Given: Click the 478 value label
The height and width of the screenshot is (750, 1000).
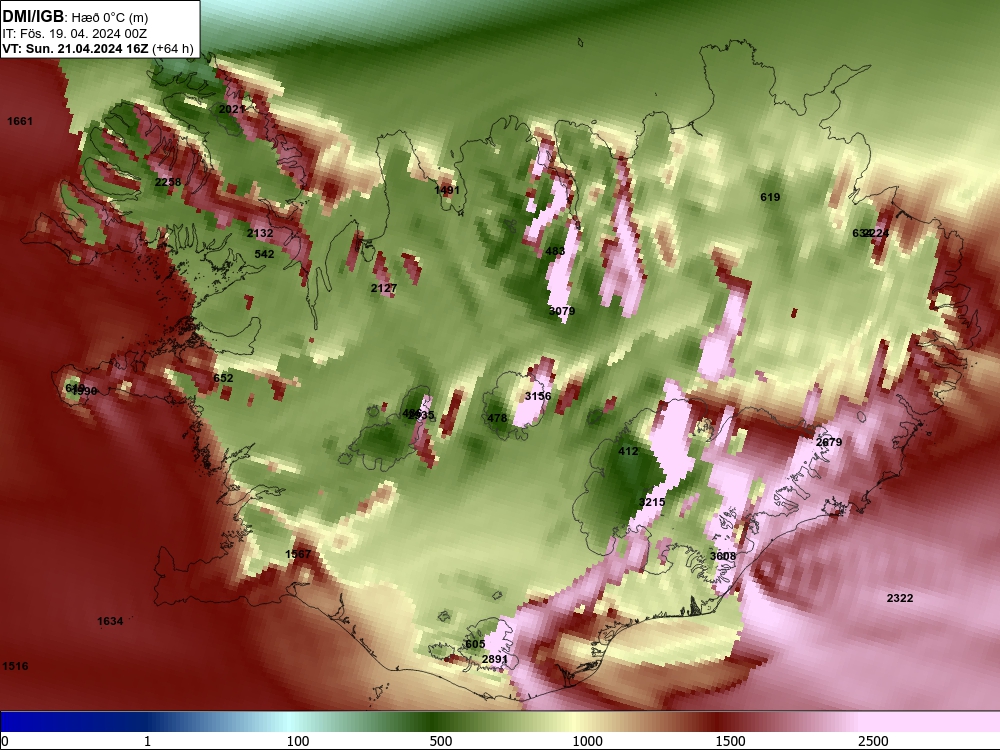Looking at the screenshot, I should (497, 418).
